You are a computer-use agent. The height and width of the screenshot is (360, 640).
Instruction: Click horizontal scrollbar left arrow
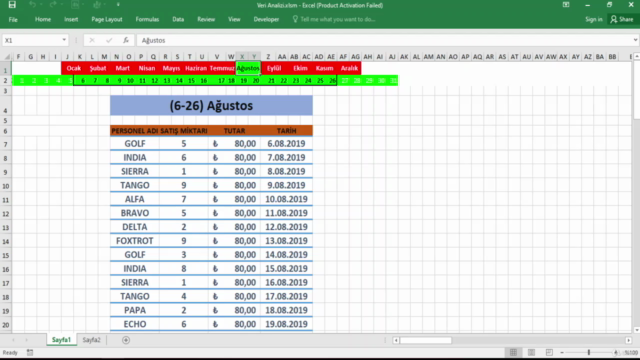coord(396,340)
